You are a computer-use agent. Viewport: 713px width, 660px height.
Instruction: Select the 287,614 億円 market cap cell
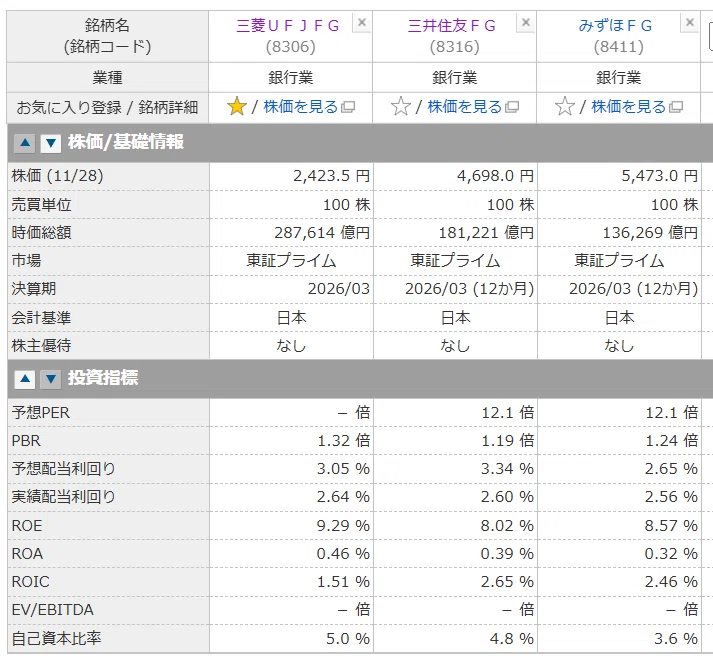[291, 233]
